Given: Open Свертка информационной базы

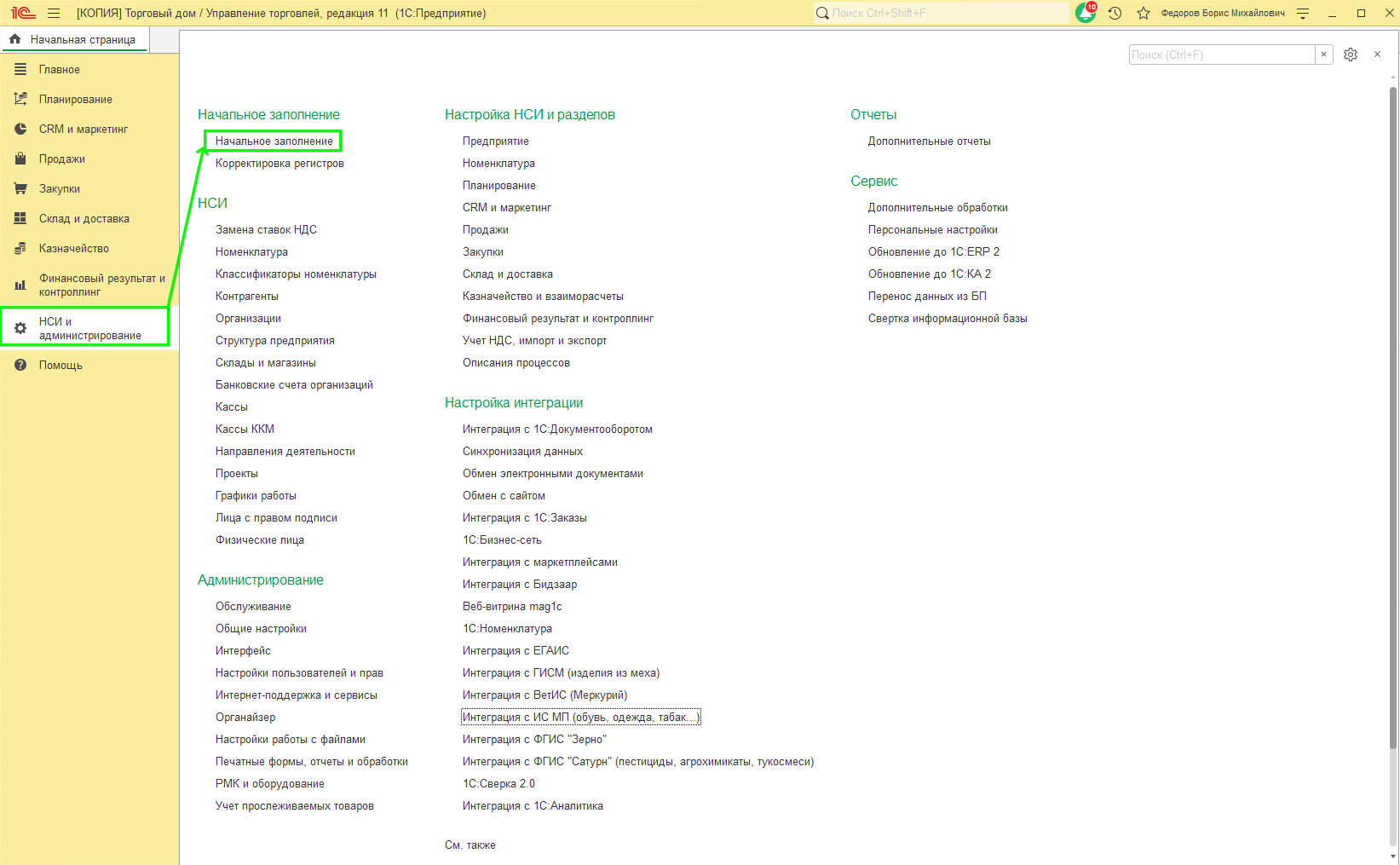Looking at the screenshot, I should click(x=948, y=319).
